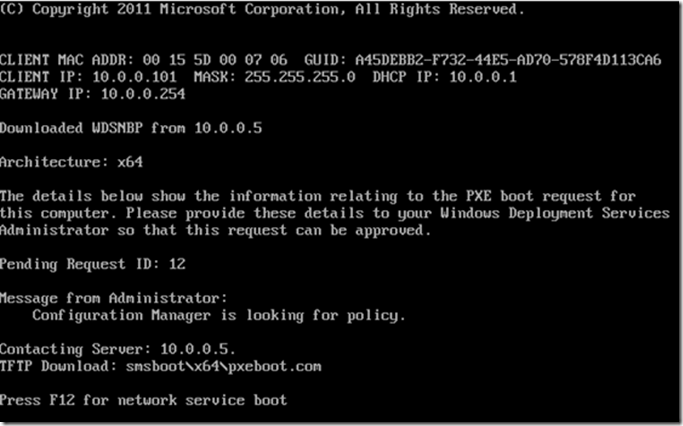Click the CLIENT MAC ADDR label
The image size is (683, 426).
(x=67, y=60)
